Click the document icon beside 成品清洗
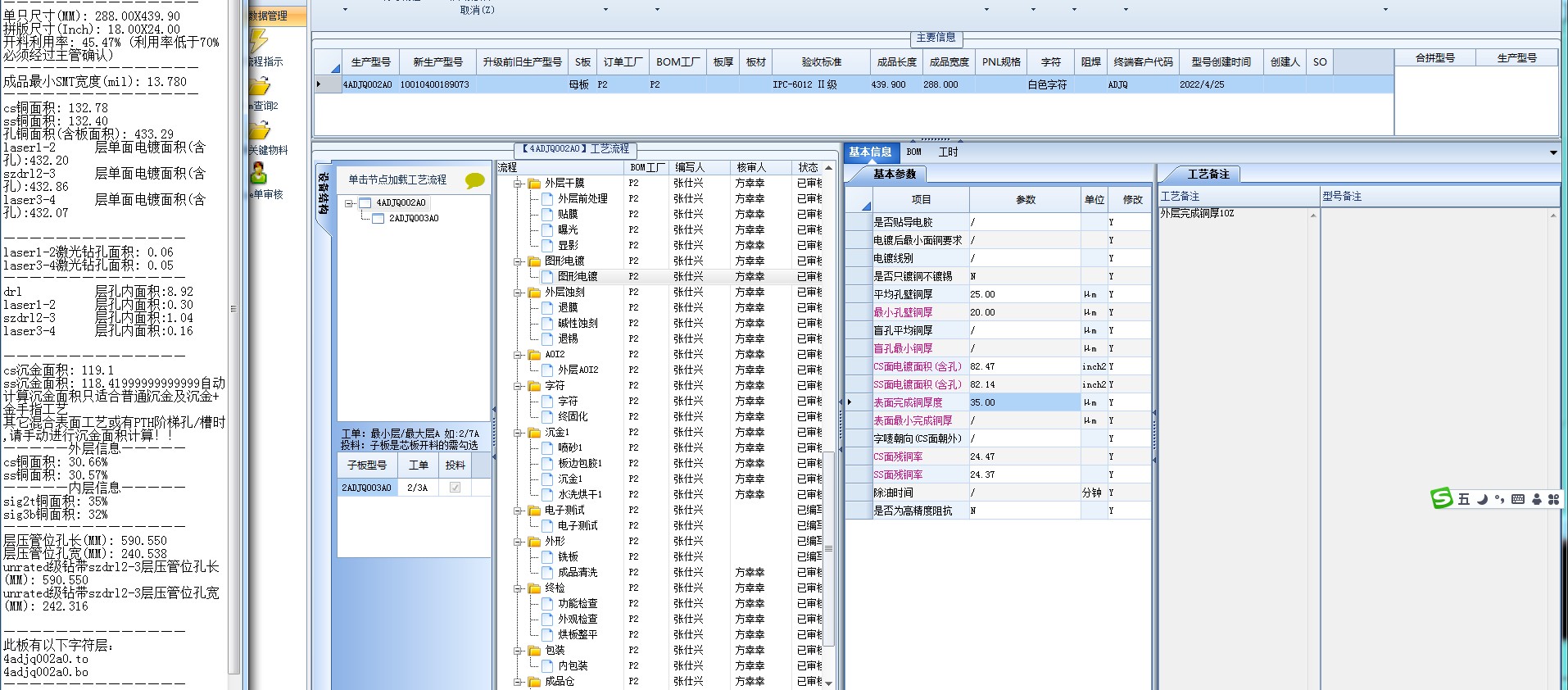This screenshot has width=1568, height=690. 547,573
